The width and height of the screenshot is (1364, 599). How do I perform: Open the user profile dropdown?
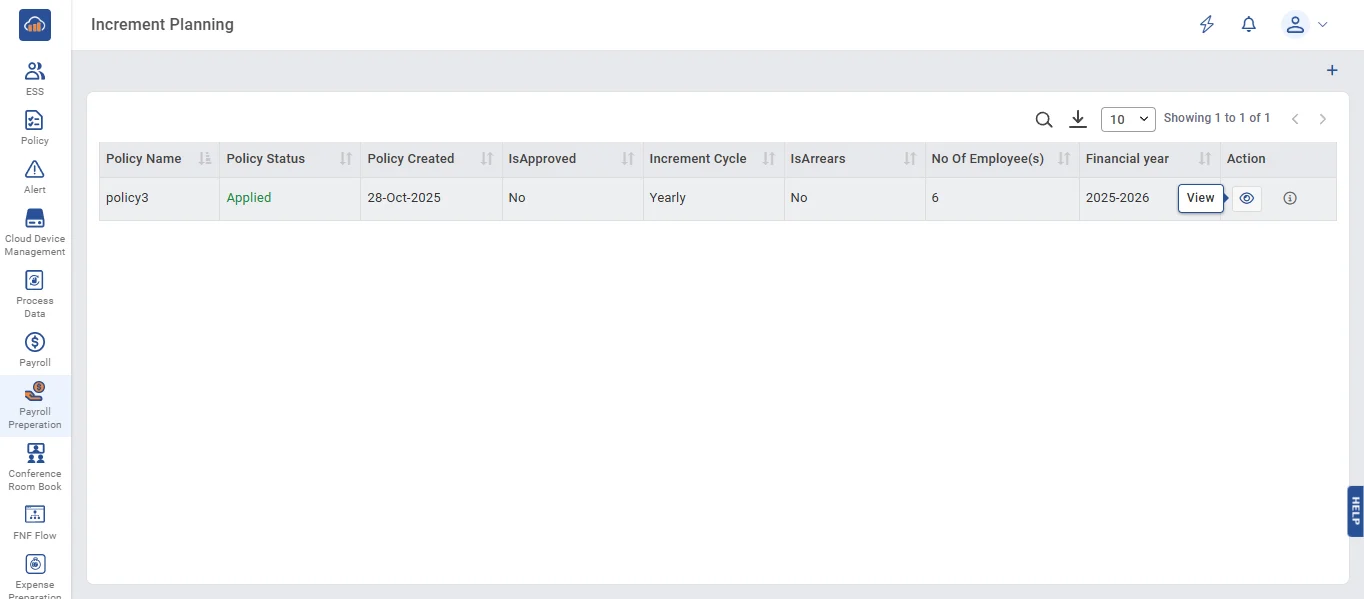point(1304,25)
